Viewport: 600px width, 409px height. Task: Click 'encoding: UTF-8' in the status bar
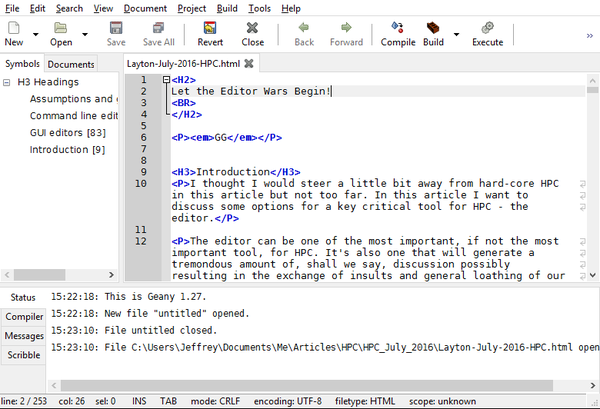[x=288, y=401]
